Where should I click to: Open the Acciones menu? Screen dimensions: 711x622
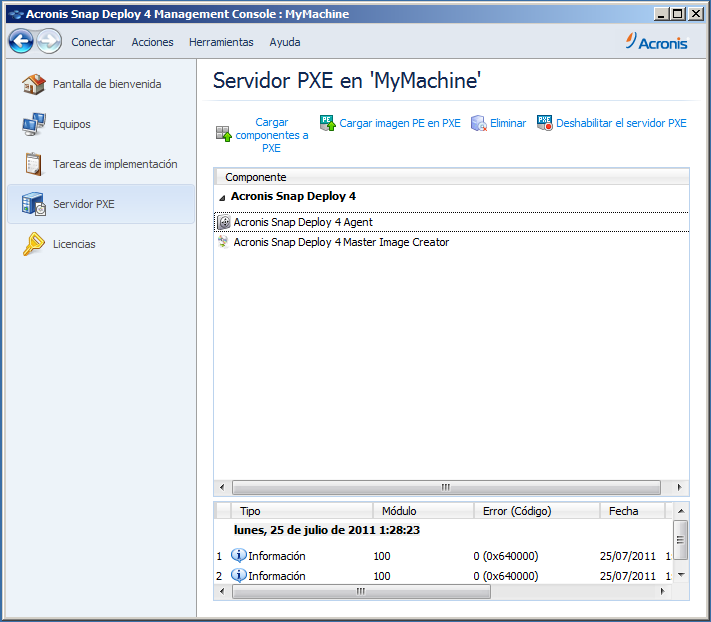click(x=152, y=42)
